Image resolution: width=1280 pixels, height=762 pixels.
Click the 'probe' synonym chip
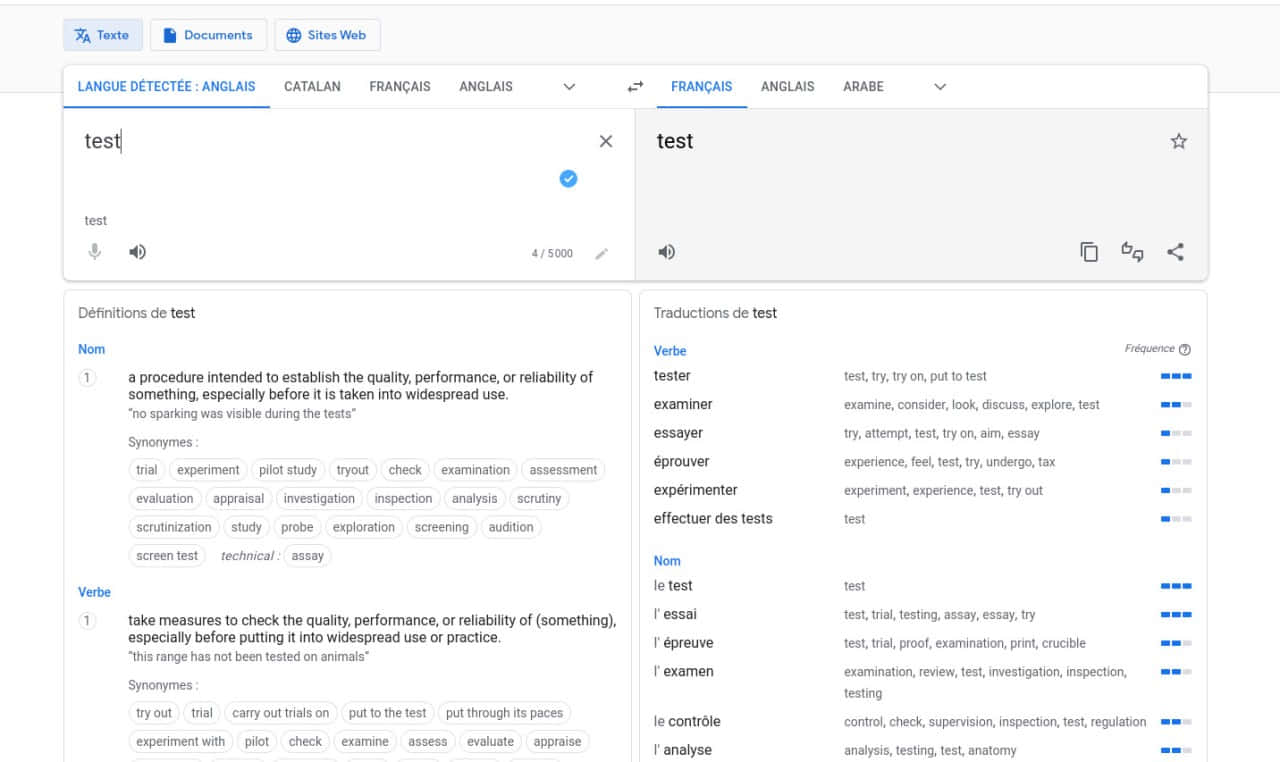point(297,527)
